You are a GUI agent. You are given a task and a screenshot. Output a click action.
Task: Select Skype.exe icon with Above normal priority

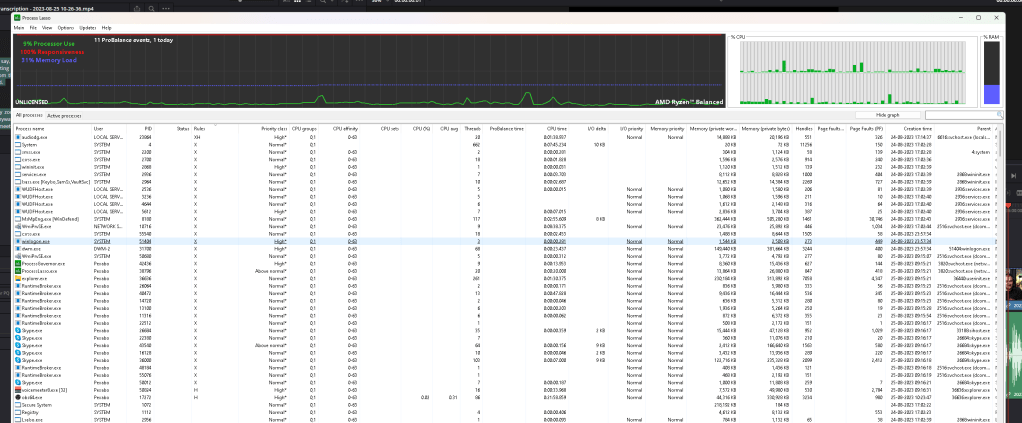pyautogui.click(x=18, y=345)
